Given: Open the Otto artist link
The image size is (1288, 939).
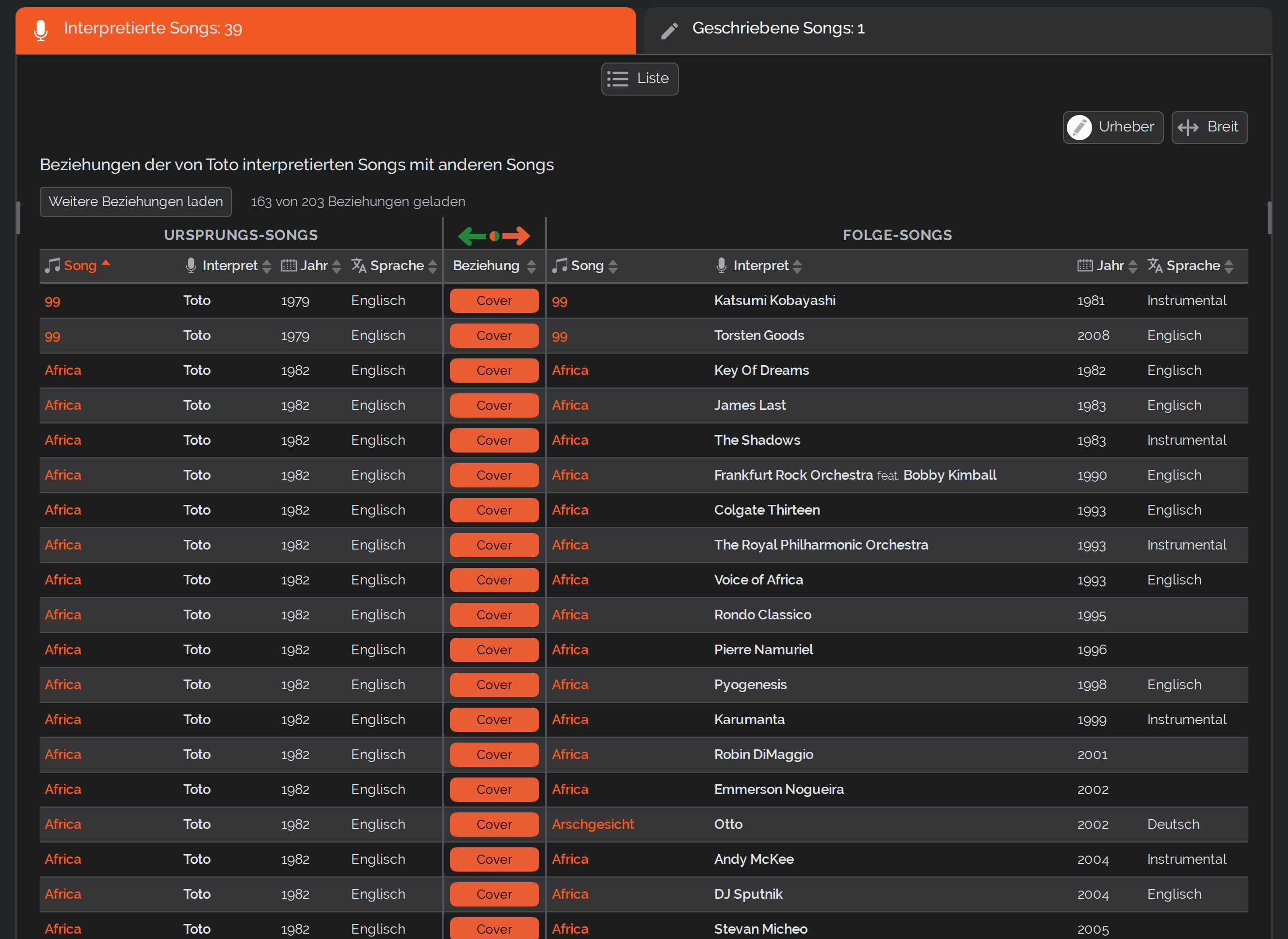Looking at the screenshot, I should point(728,825).
